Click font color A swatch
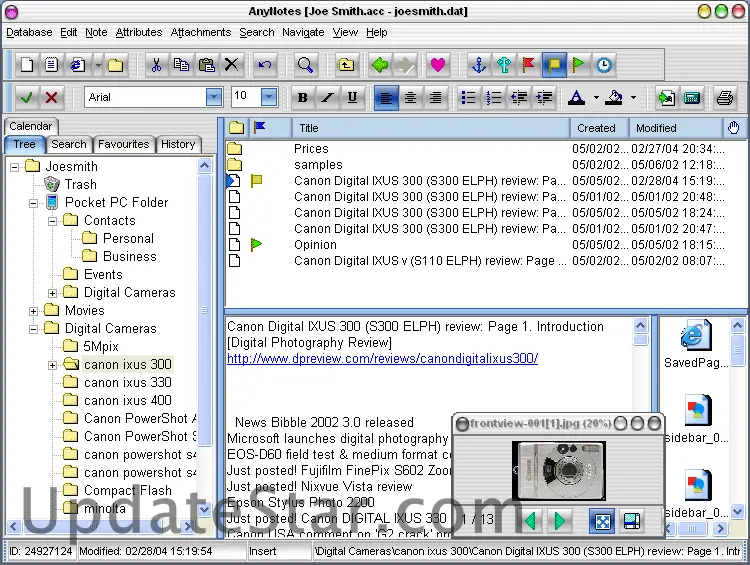 [576, 98]
